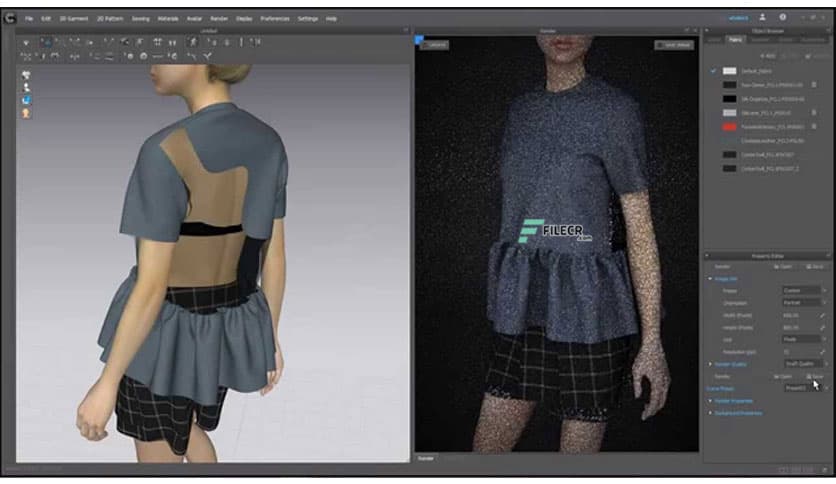The image size is (836, 484).
Task: Click the user profile icon in the title bar
Action: coord(763,17)
